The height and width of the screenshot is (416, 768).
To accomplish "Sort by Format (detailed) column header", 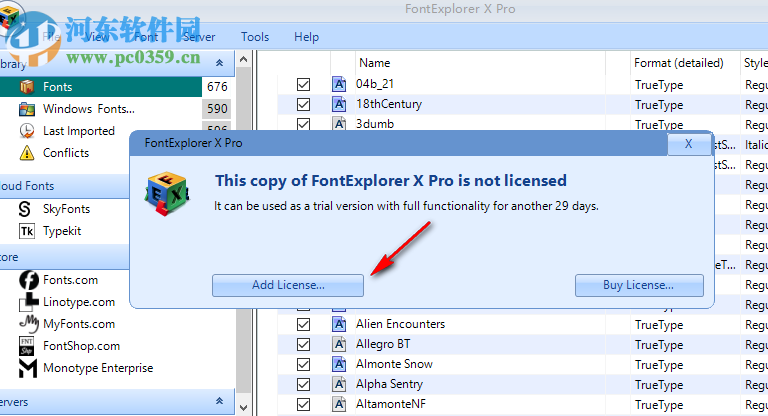I will (679, 63).
